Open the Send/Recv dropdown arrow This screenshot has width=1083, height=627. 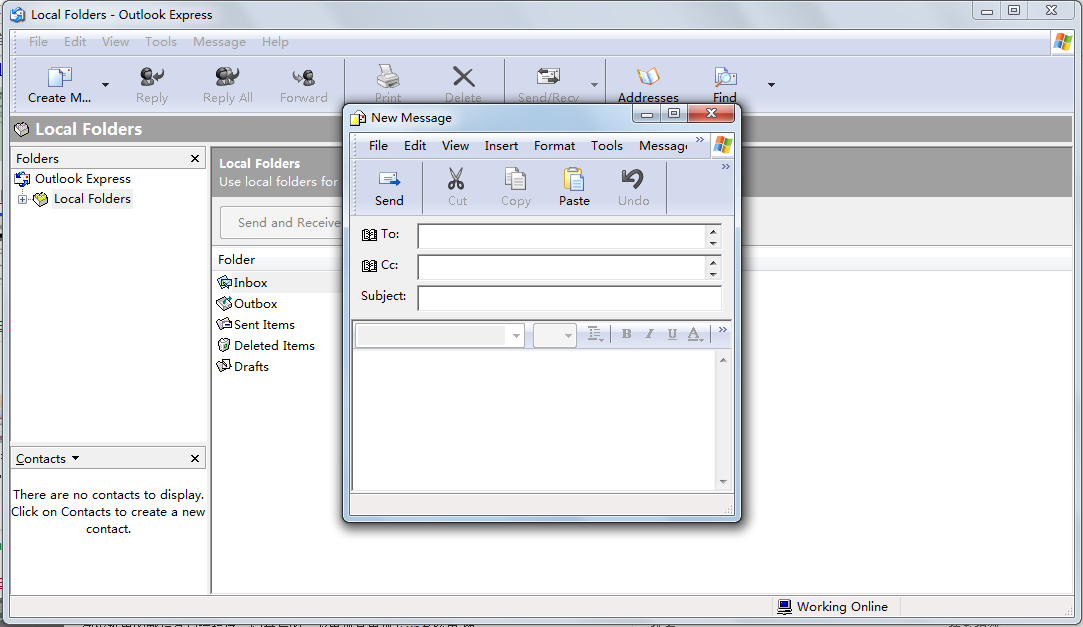click(594, 84)
